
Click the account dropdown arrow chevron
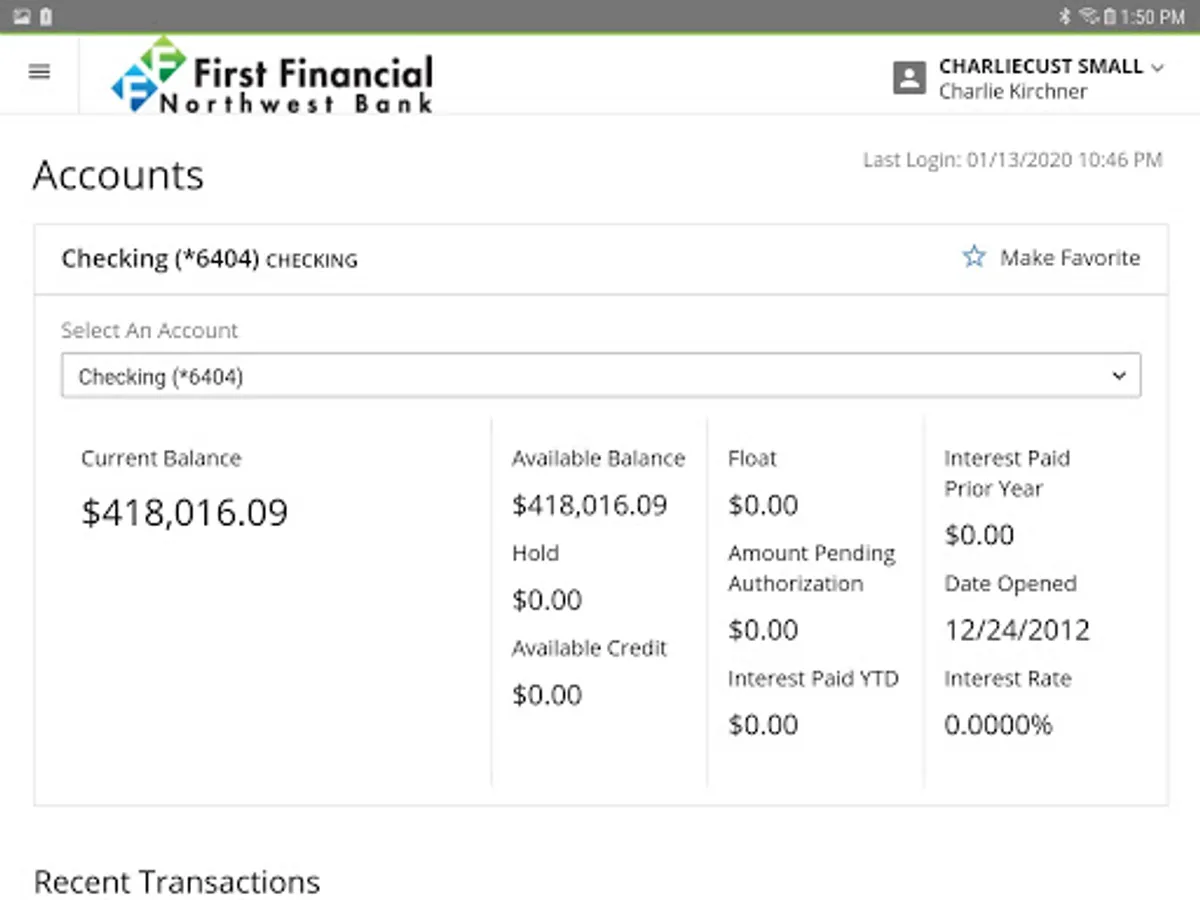[1119, 376]
